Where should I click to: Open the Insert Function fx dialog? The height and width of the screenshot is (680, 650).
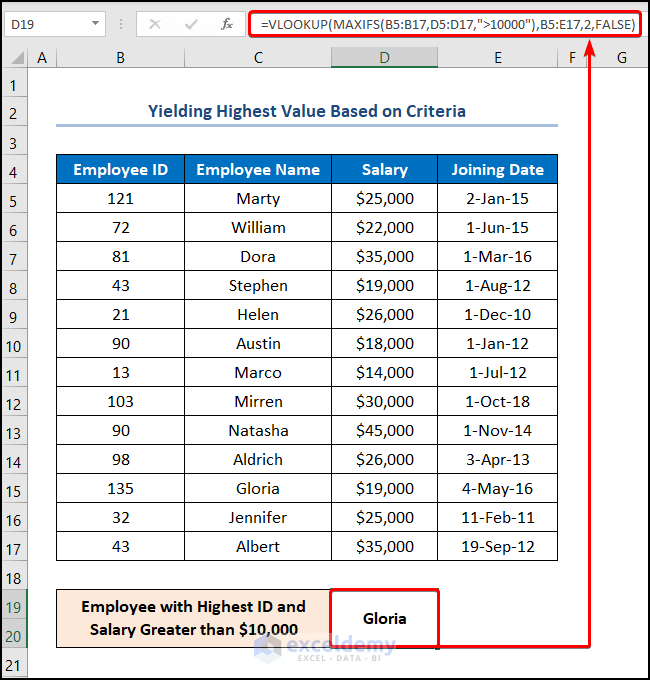(x=227, y=24)
